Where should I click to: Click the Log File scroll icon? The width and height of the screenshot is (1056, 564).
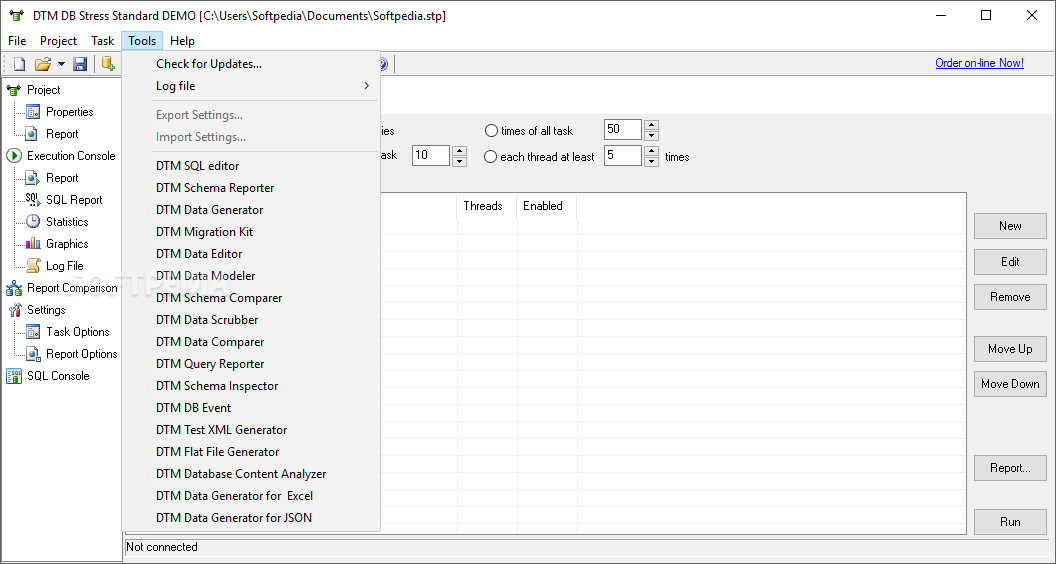pyautogui.click(x=33, y=265)
